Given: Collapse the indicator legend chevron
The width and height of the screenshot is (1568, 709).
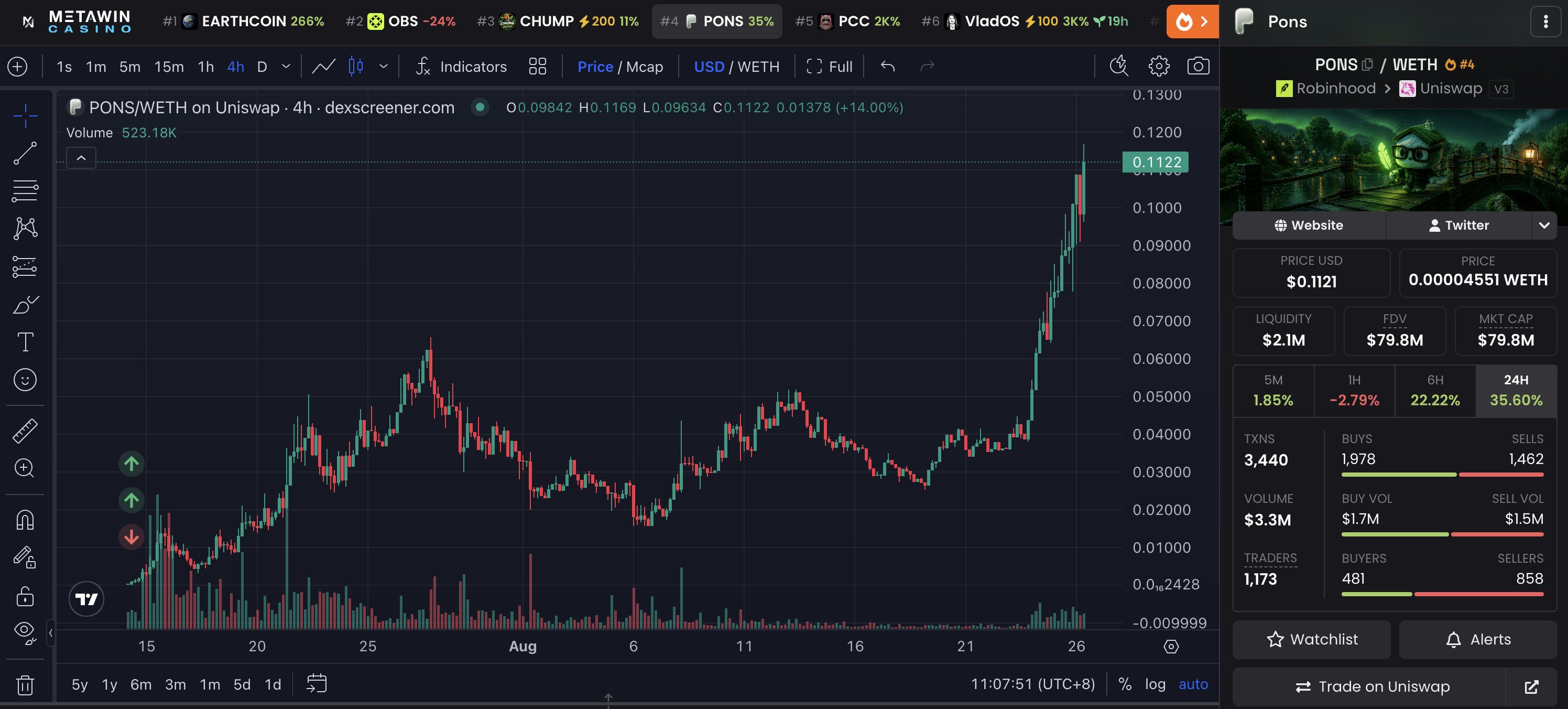Looking at the screenshot, I should (81, 158).
